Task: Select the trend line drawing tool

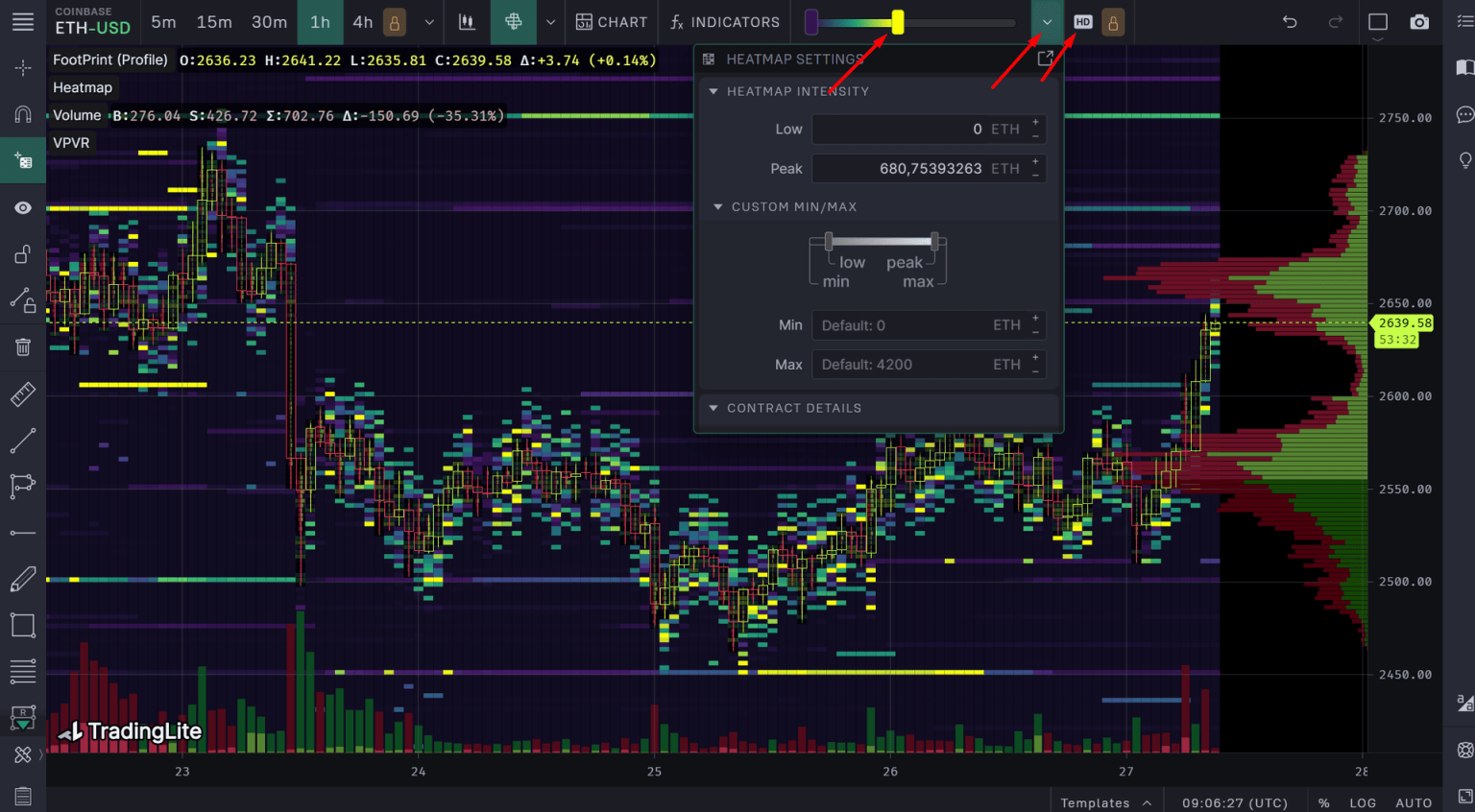Action: pyautogui.click(x=22, y=441)
